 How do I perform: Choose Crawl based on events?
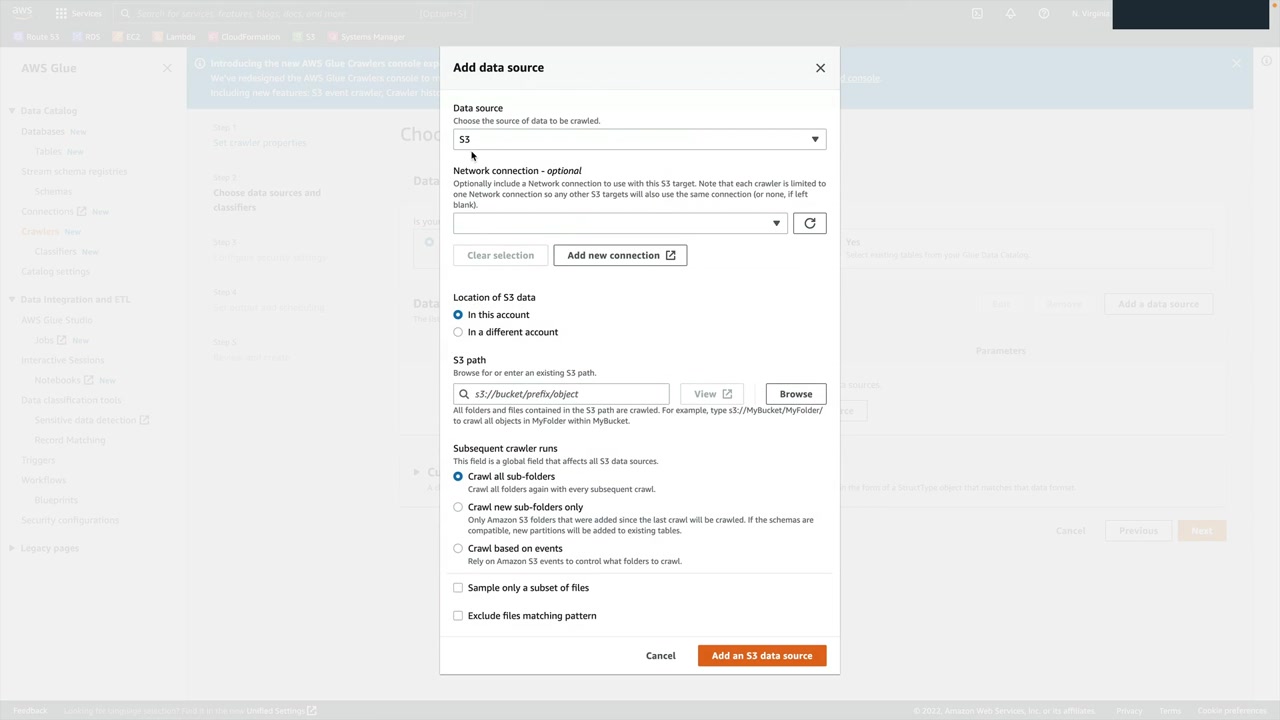(x=458, y=549)
